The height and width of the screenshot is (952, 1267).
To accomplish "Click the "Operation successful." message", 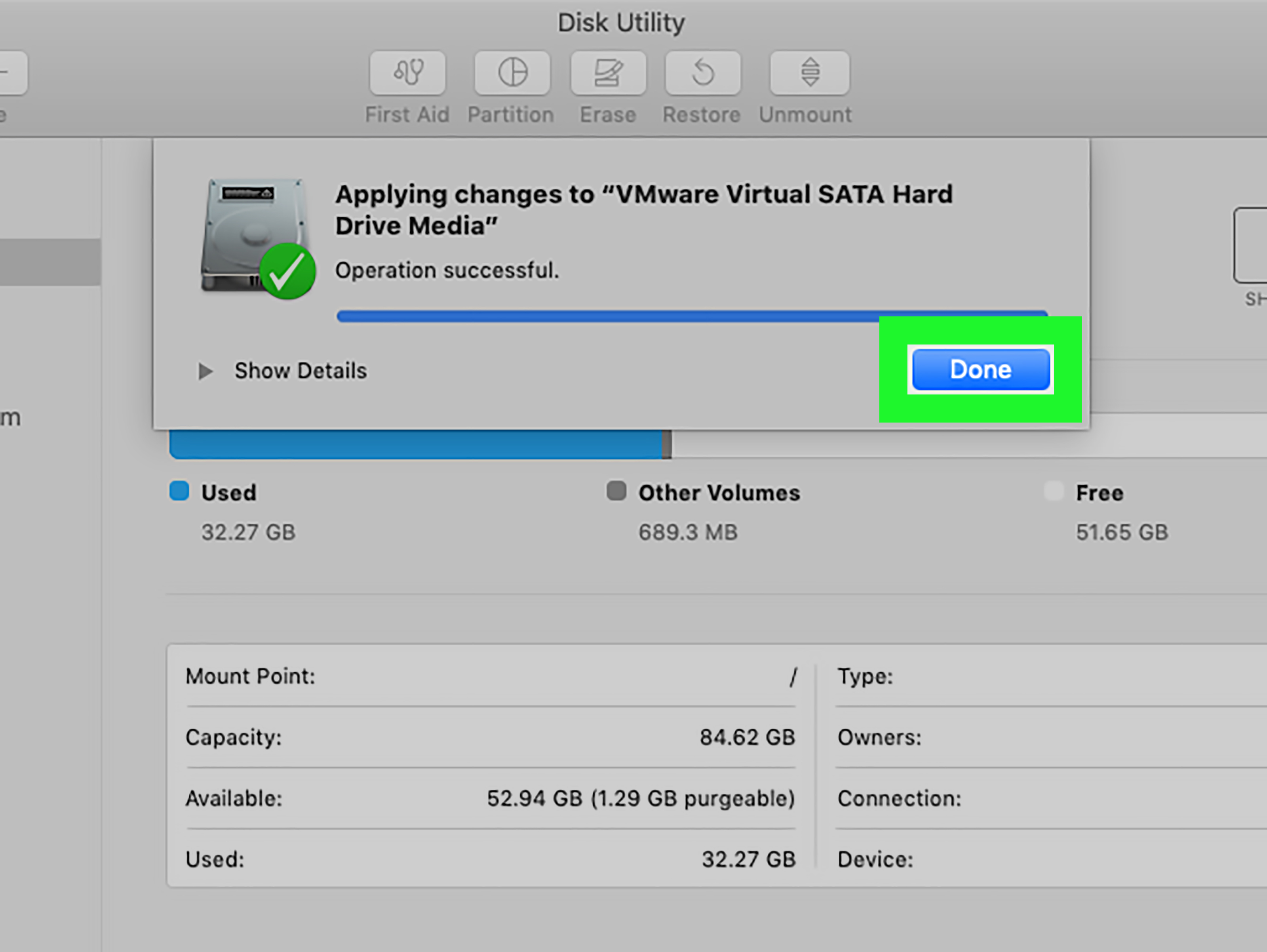I will coord(447,270).
